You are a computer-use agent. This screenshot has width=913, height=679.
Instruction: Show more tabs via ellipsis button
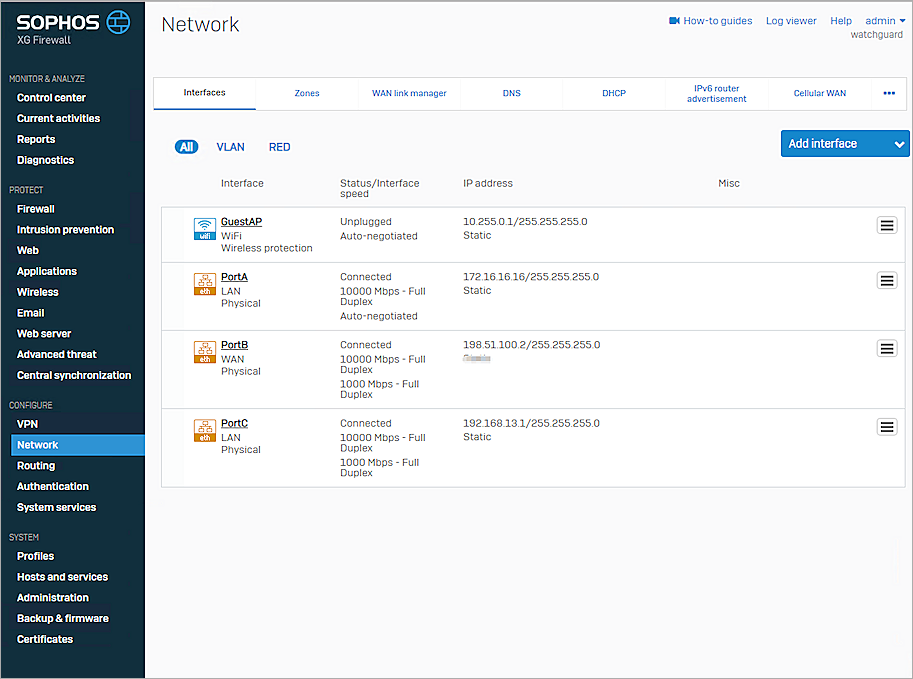pos(888,93)
